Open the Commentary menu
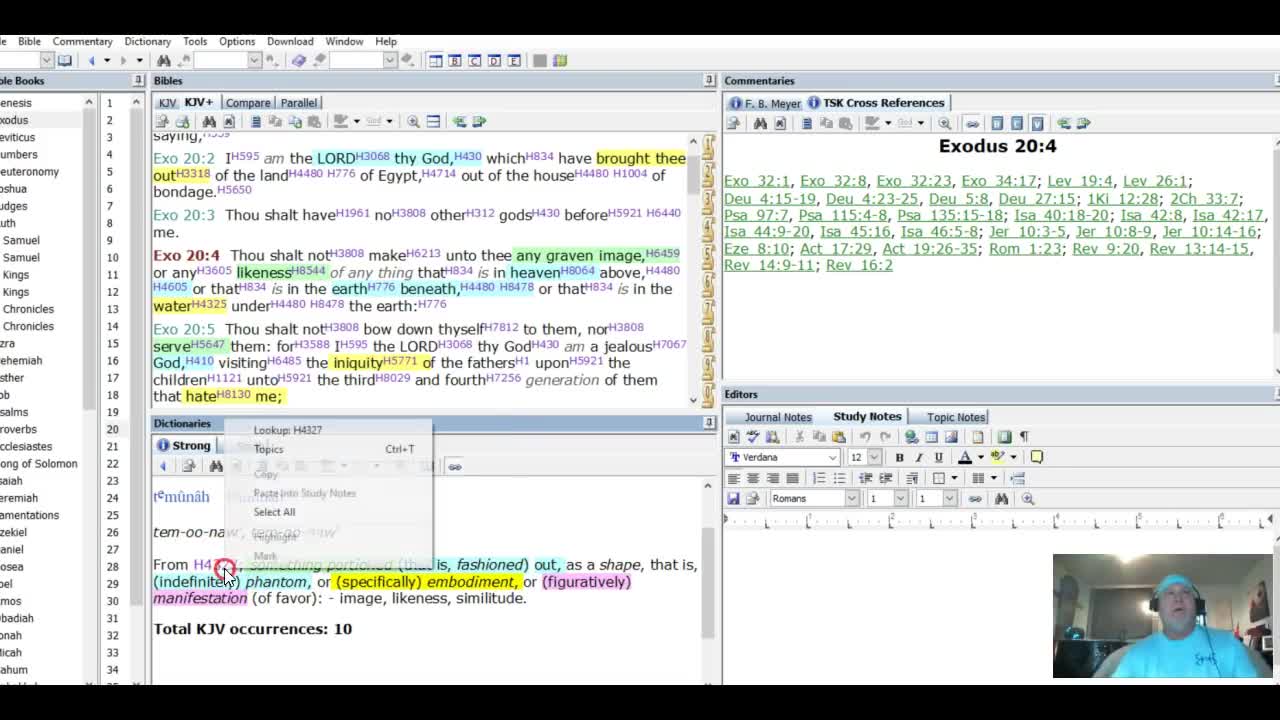The height and width of the screenshot is (720, 1280). [x=82, y=41]
